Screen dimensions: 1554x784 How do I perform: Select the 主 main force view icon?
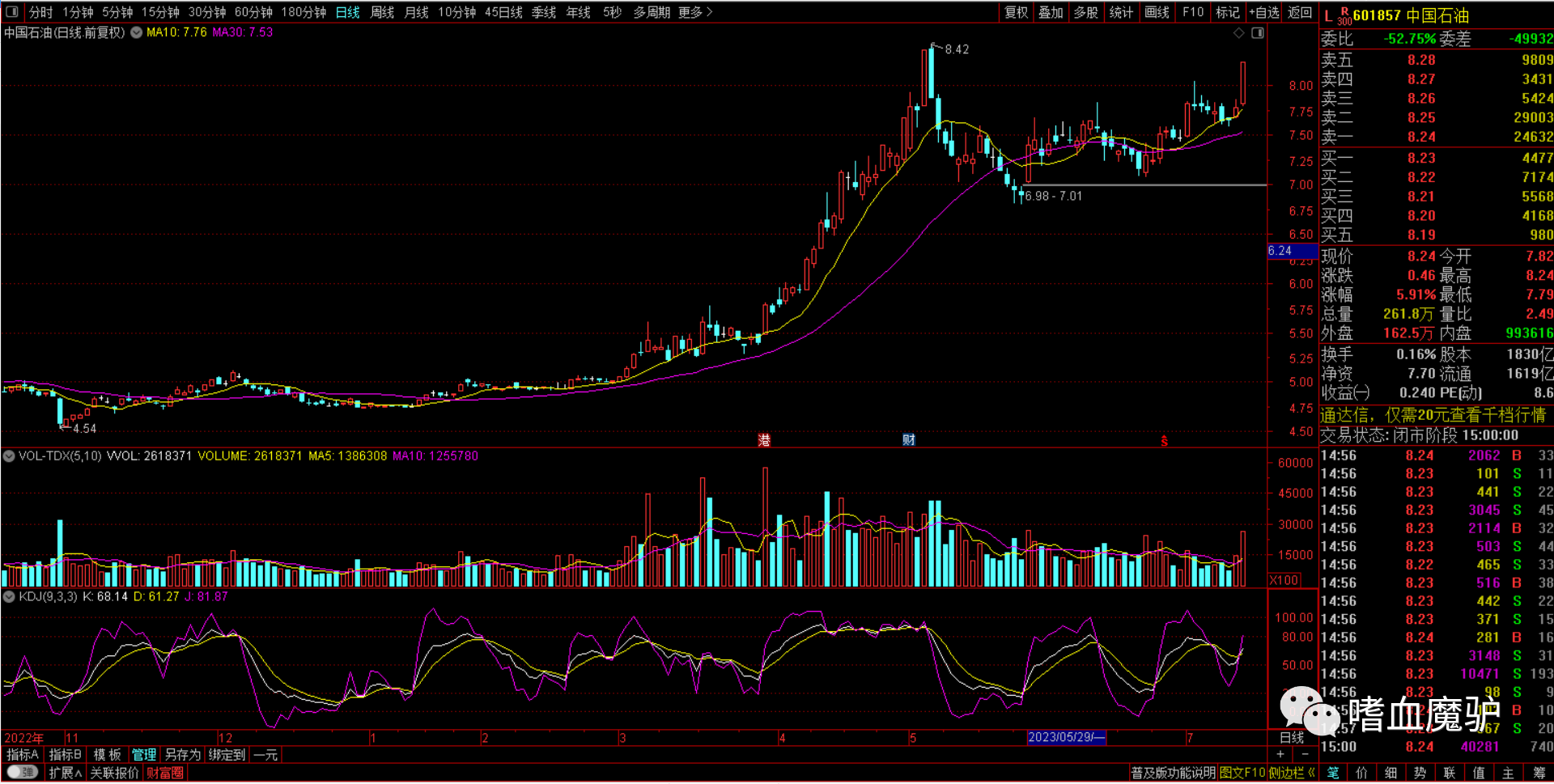click(x=1508, y=773)
